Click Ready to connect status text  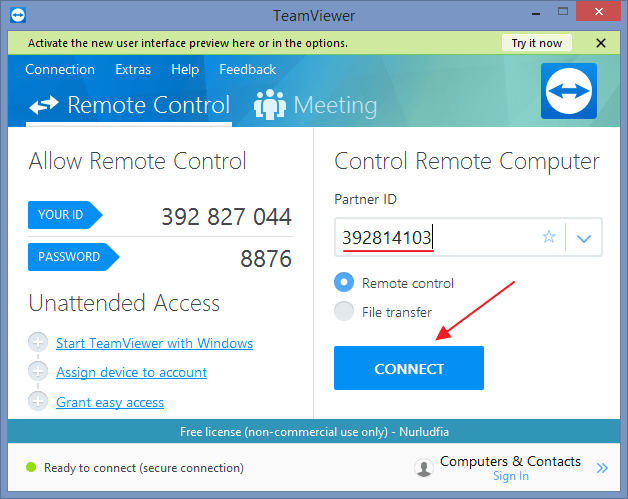pyautogui.click(x=144, y=468)
